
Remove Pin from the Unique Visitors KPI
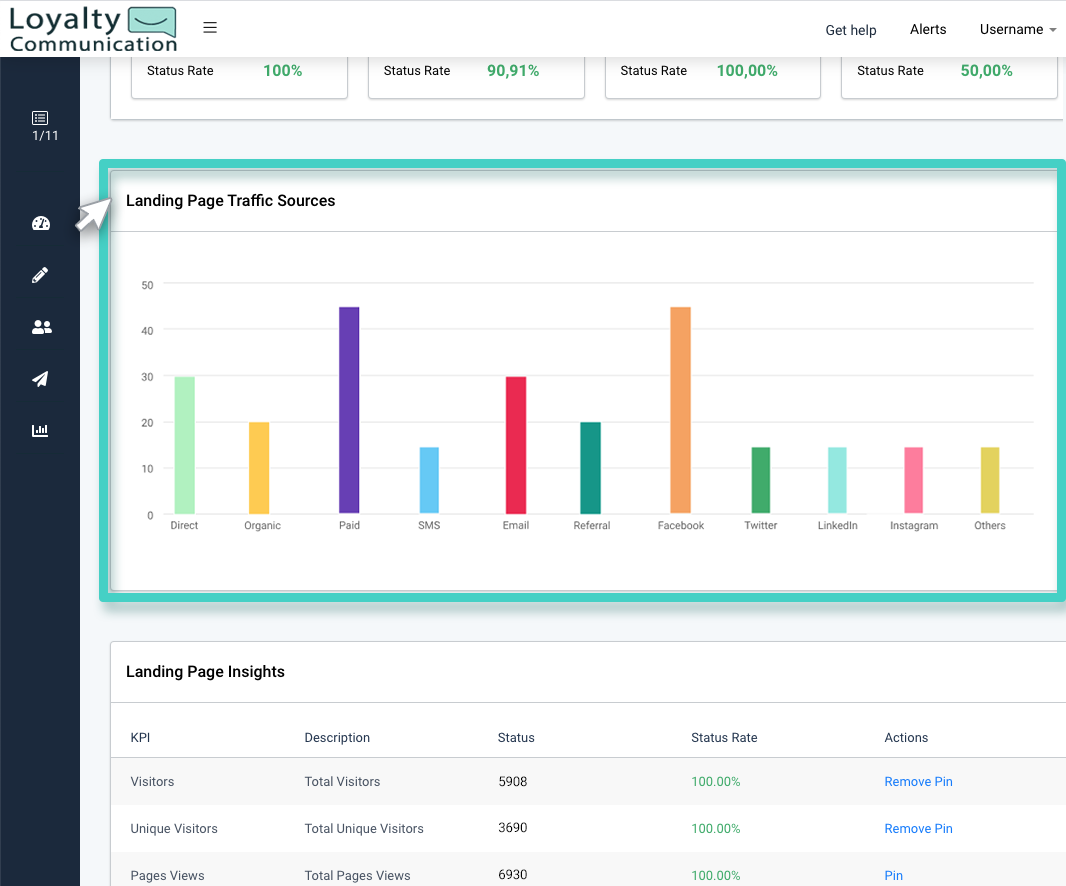click(x=918, y=828)
